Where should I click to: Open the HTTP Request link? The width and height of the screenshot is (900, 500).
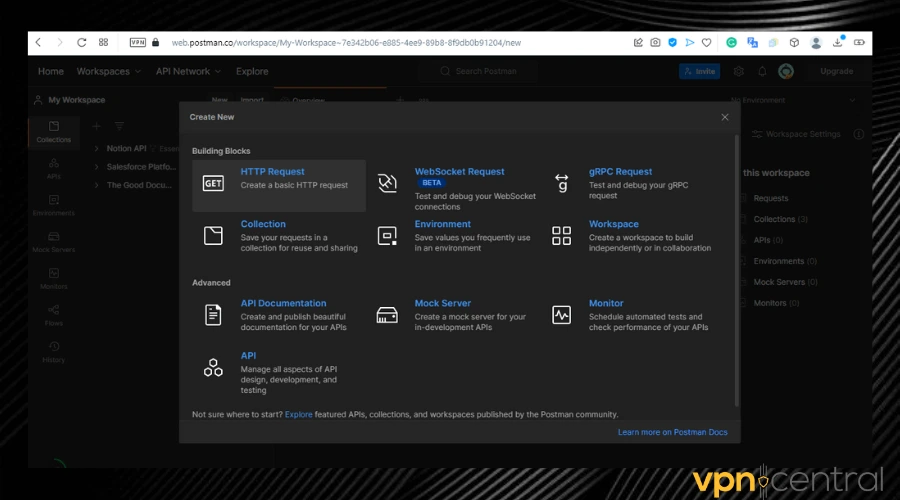pos(273,172)
